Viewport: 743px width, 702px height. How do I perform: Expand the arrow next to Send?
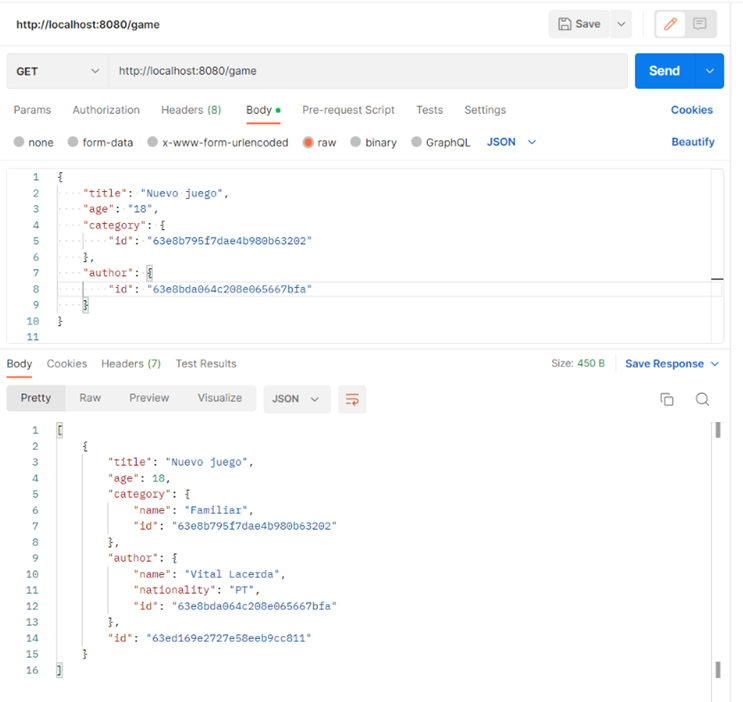click(x=711, y=71)
